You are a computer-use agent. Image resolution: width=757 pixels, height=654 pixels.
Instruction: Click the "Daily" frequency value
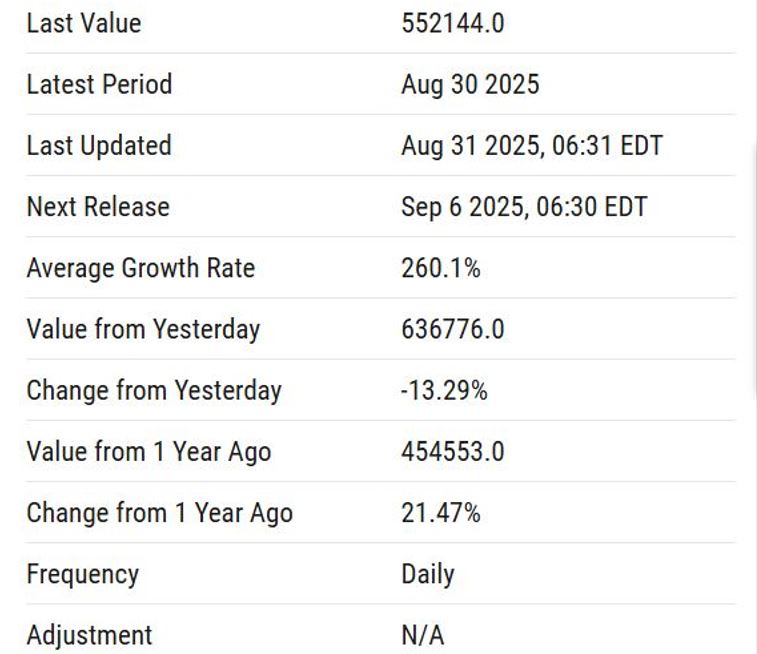pyautogui.click(x=427, y=574)
